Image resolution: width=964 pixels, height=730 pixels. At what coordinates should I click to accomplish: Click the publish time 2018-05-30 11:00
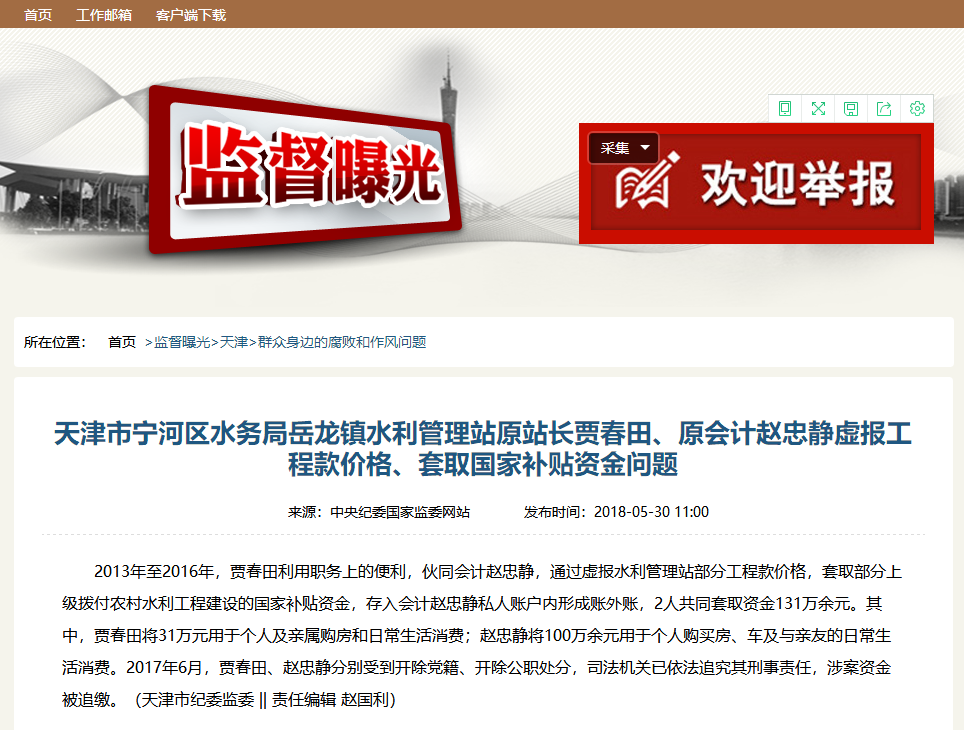[651, 512]
